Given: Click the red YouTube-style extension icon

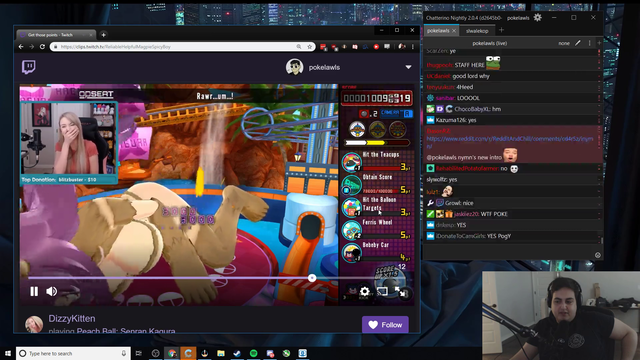Looking at the screenshot, I should pos(376,47).
